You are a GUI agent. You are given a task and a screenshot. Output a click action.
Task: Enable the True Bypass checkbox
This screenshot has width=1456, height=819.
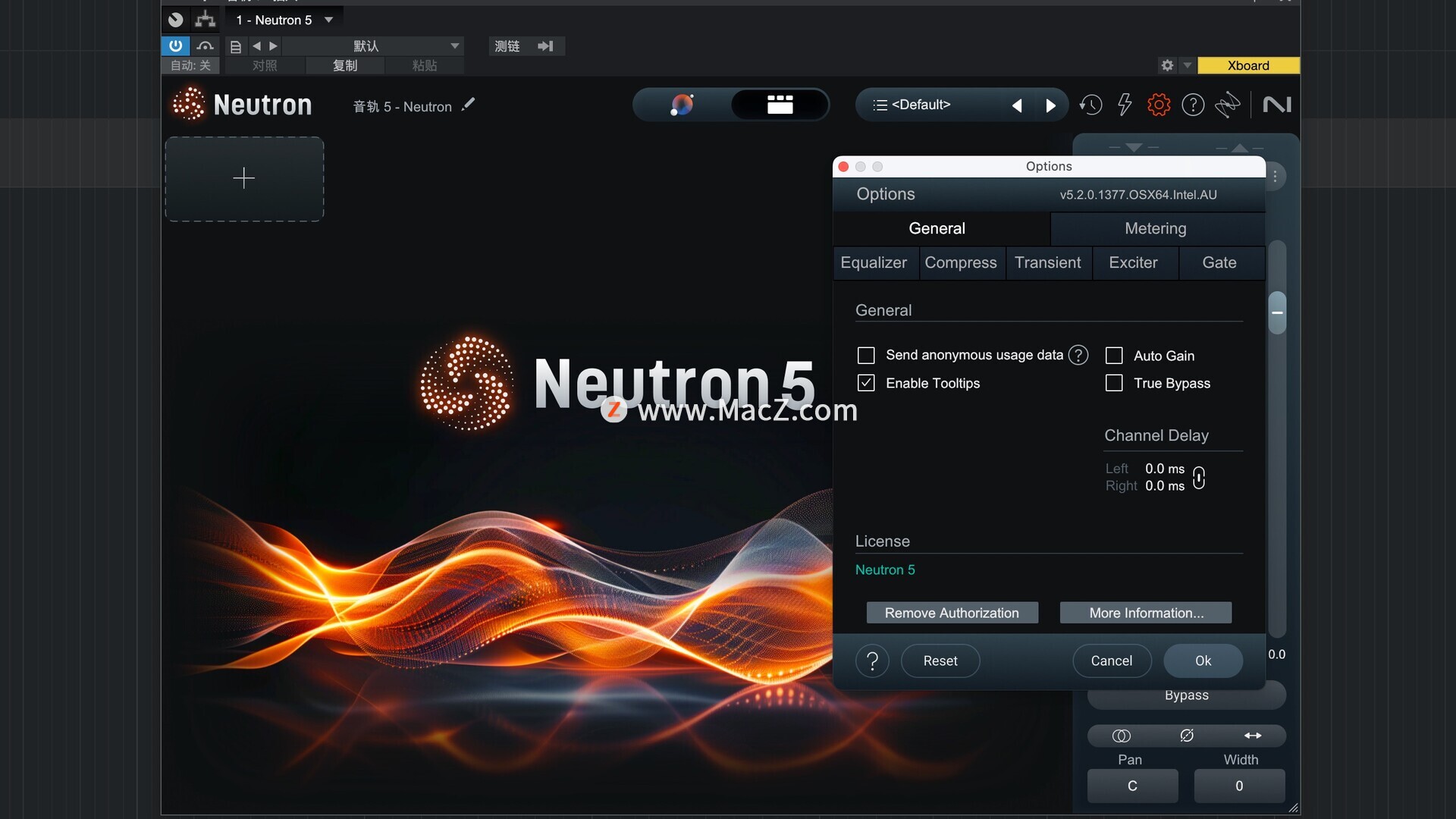click(x=1114, y=383)
